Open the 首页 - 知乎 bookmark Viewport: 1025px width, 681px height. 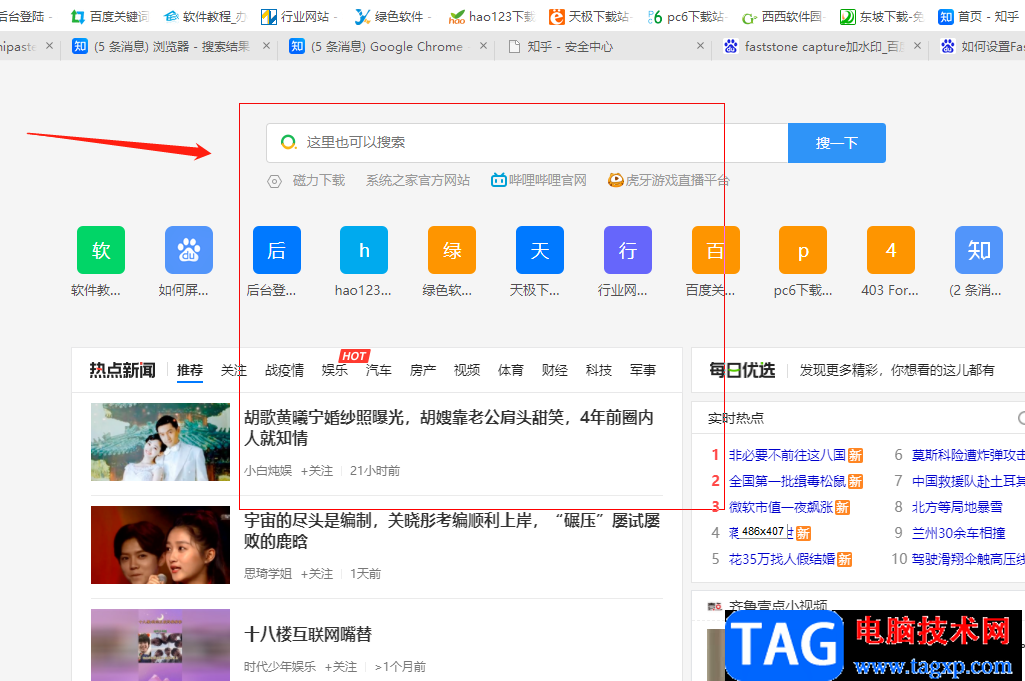(978, 16)
